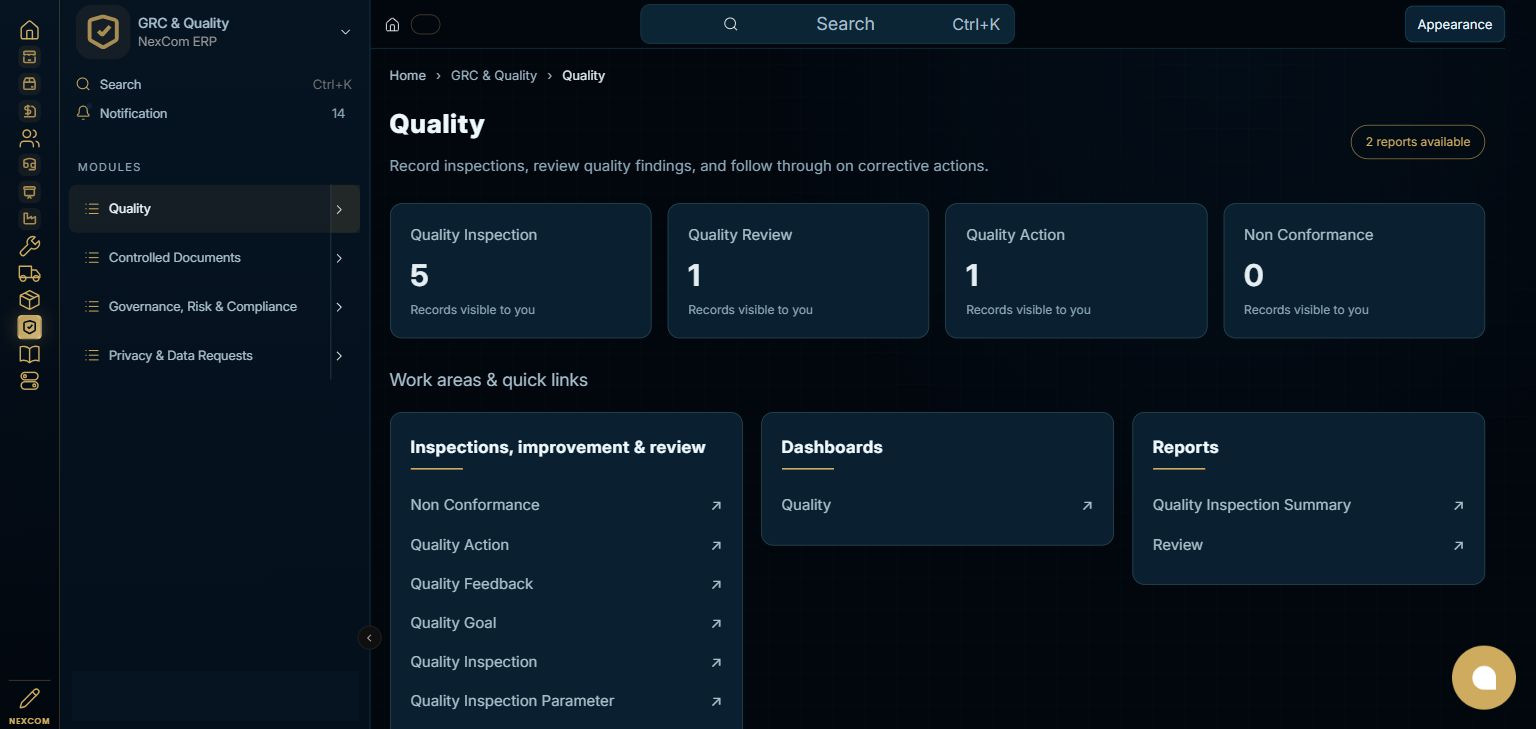1536x729 pixels.
Task: Open the delivery truck module icon
Action: (30, 273)
